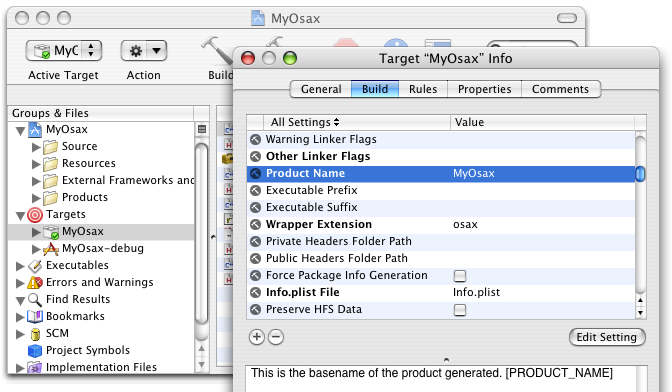672x392 pixels.
Task: Enable Force Package Info Generation checkbox
Action: click(459, 276)
